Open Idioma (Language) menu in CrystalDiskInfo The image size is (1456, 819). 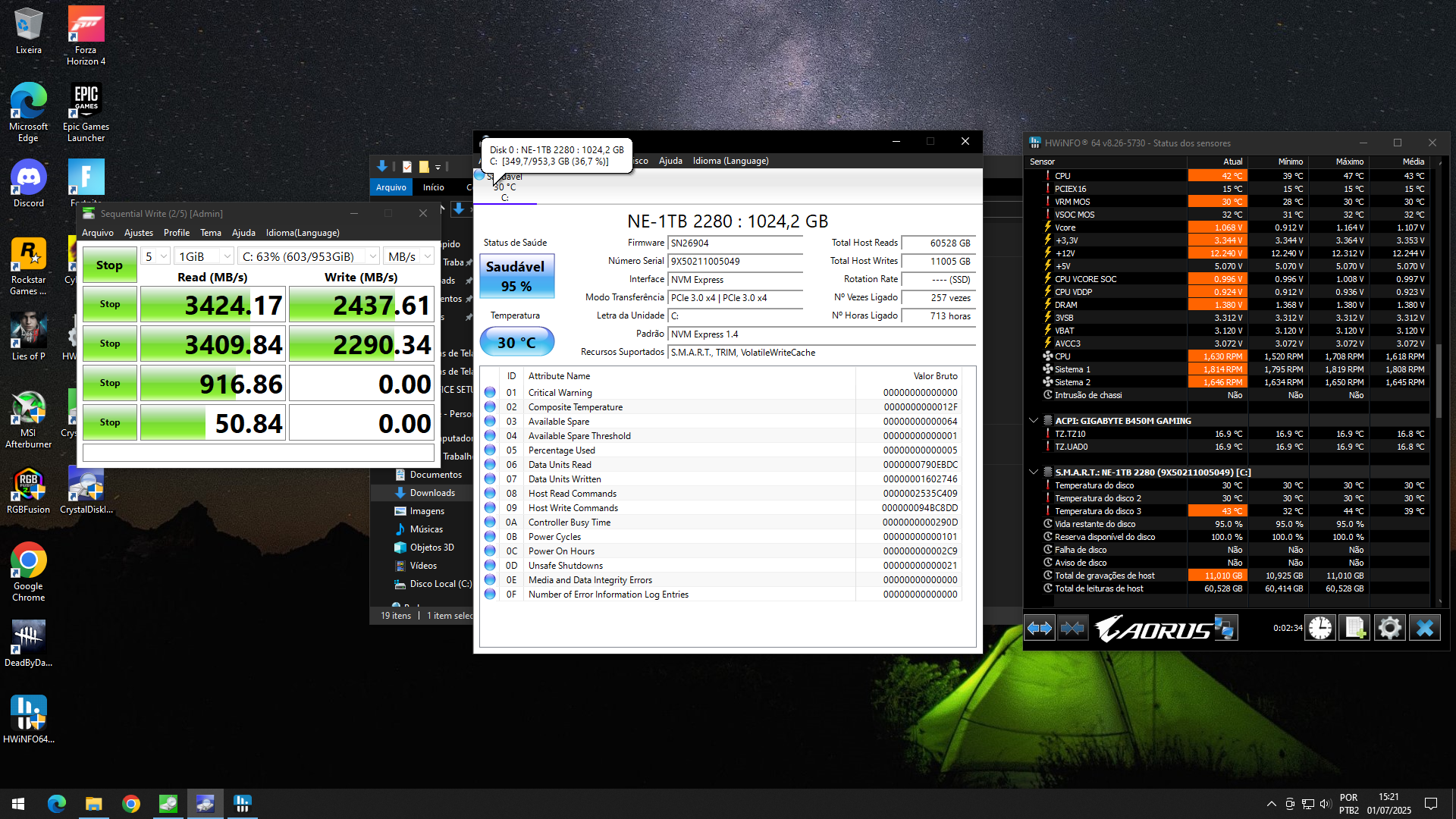[x=730, y=161]
